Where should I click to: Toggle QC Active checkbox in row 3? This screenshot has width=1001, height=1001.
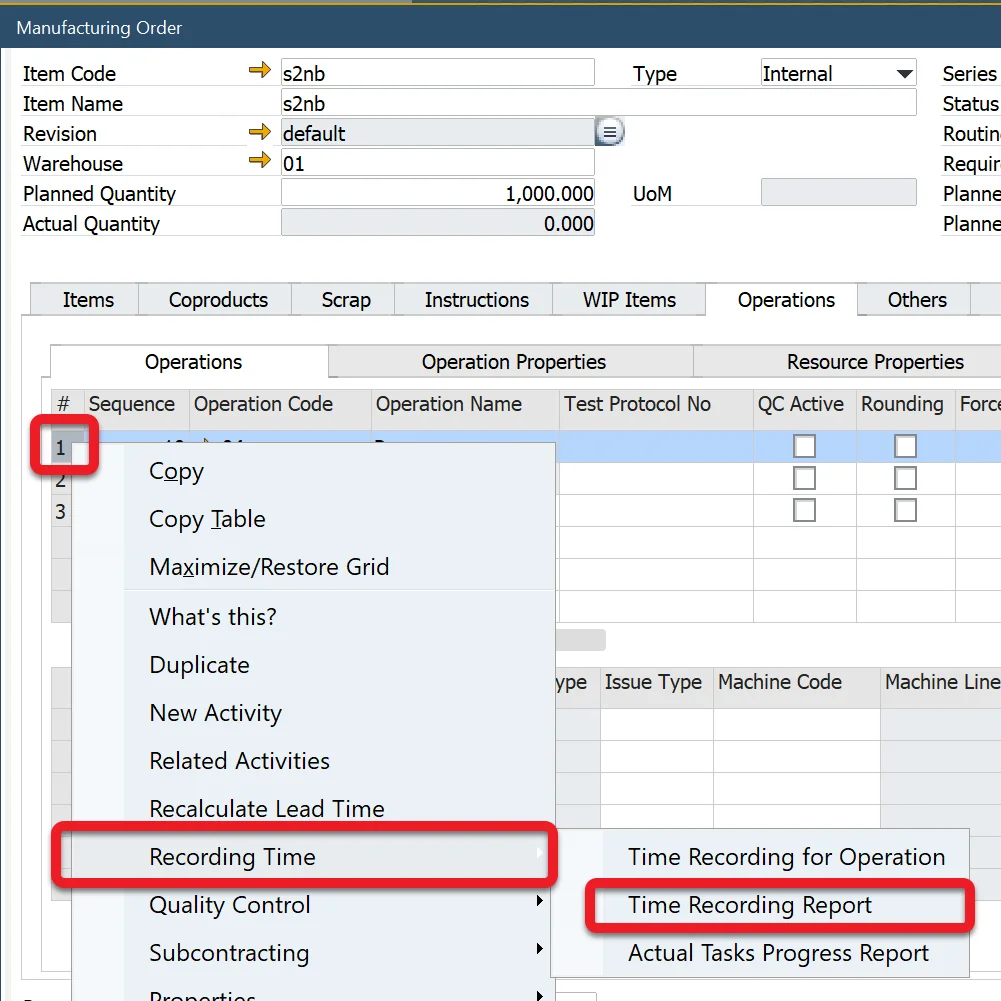click(804, 510)
